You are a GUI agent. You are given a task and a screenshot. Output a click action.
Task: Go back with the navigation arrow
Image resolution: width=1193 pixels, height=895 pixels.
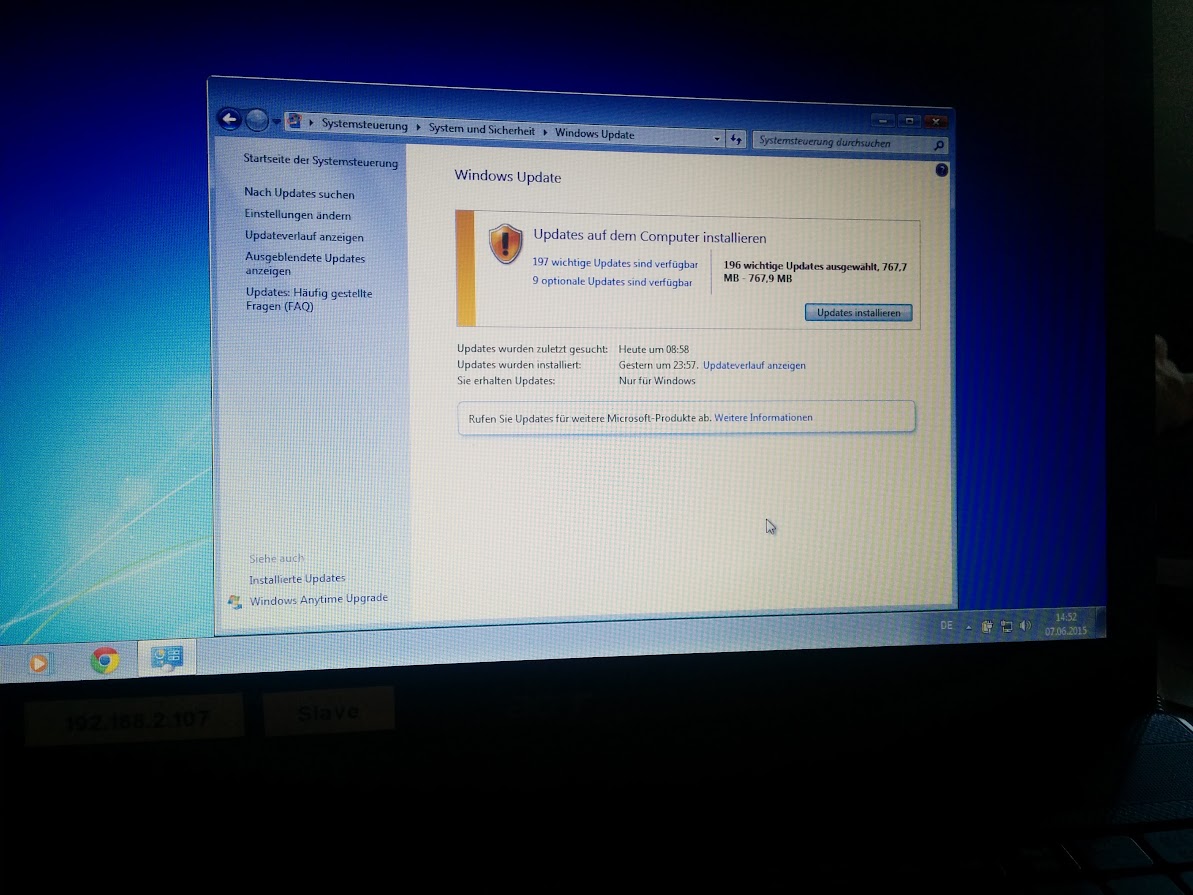click(x=229, y=119)
